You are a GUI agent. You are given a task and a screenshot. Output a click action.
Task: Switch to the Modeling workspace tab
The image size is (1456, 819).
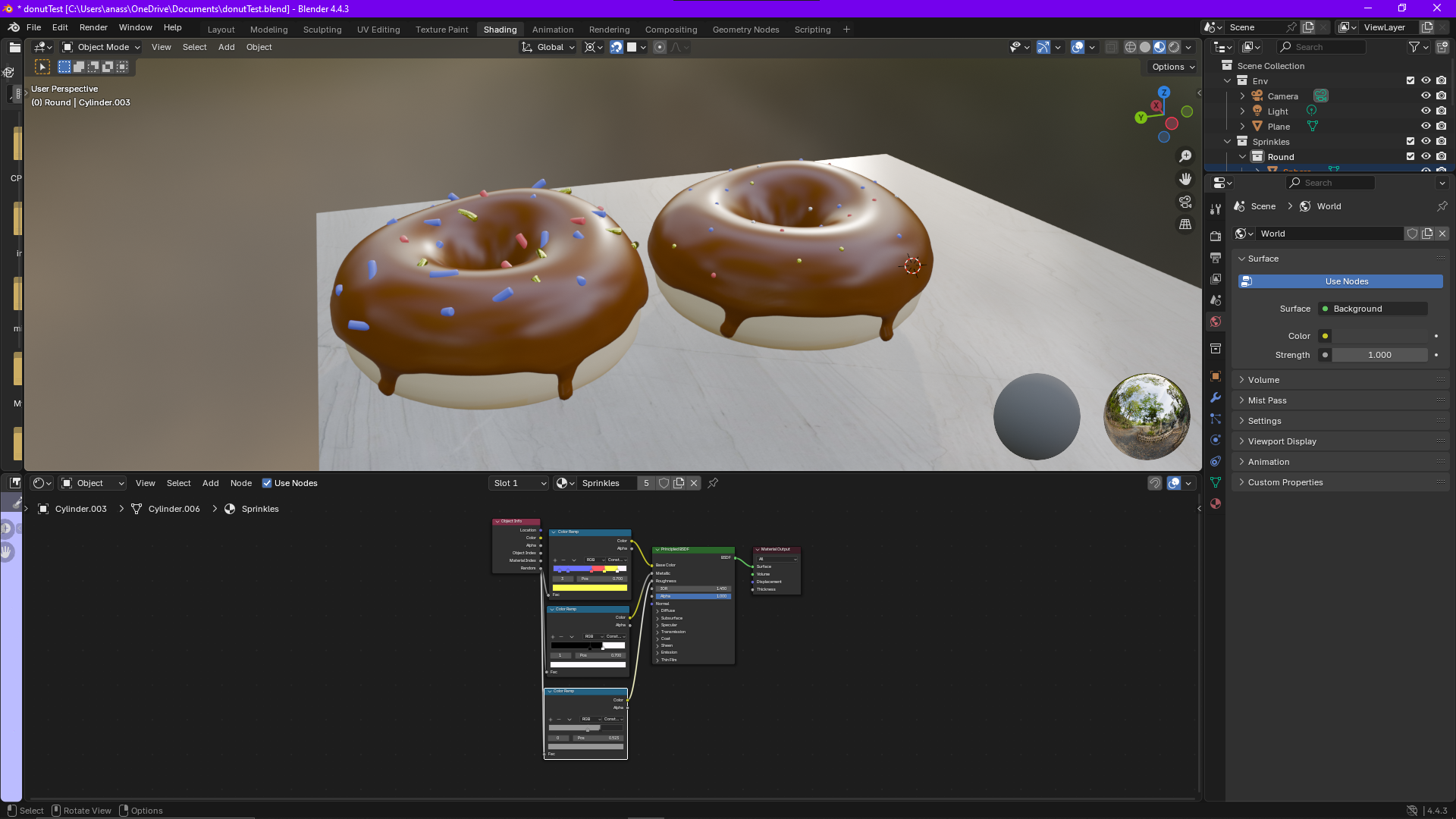(268, 30)
